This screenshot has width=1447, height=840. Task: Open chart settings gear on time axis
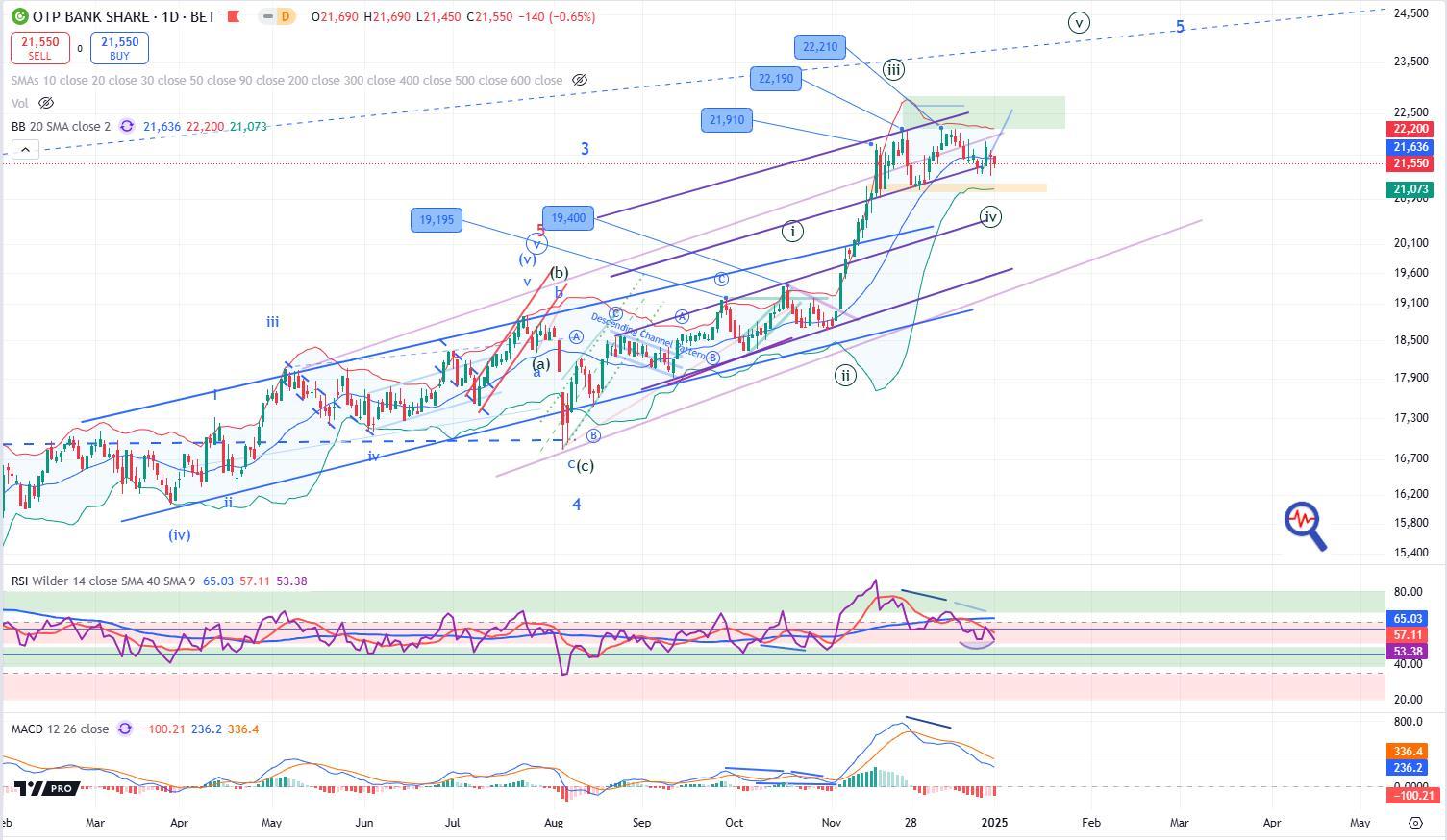pos(1415,823)
